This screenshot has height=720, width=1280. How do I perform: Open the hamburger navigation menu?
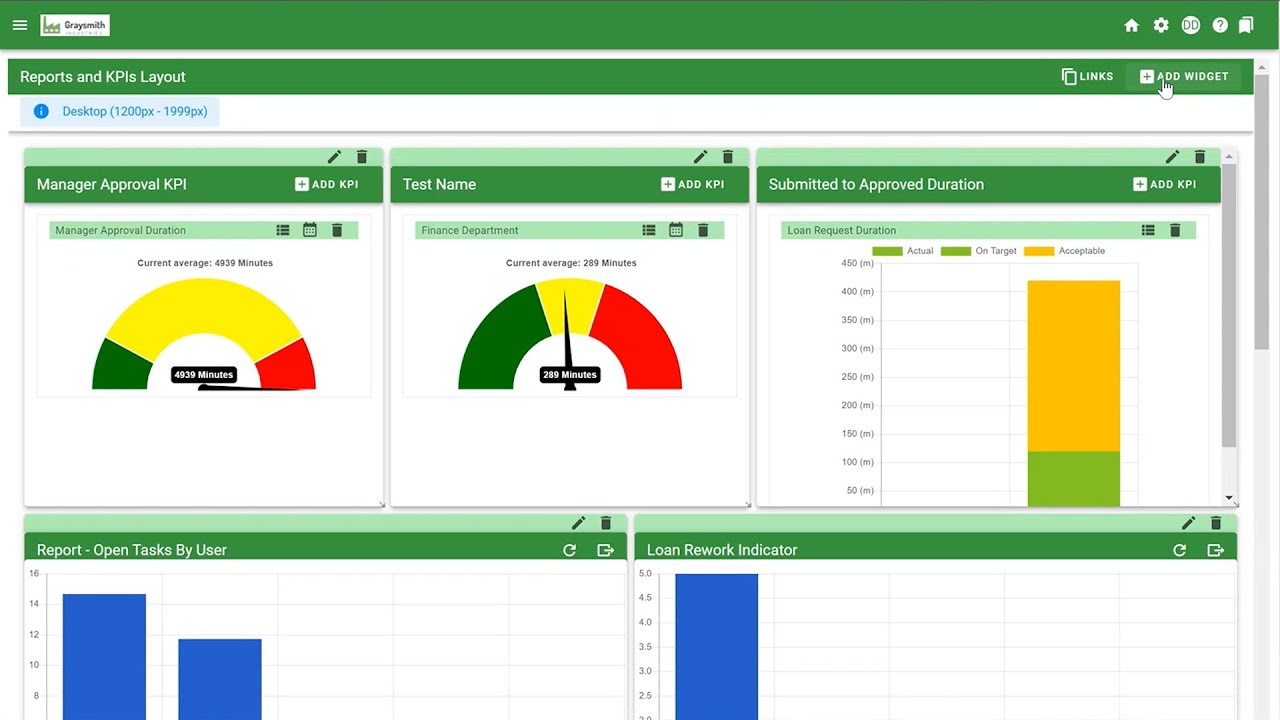pyautogui.click(x=20, y=25)
